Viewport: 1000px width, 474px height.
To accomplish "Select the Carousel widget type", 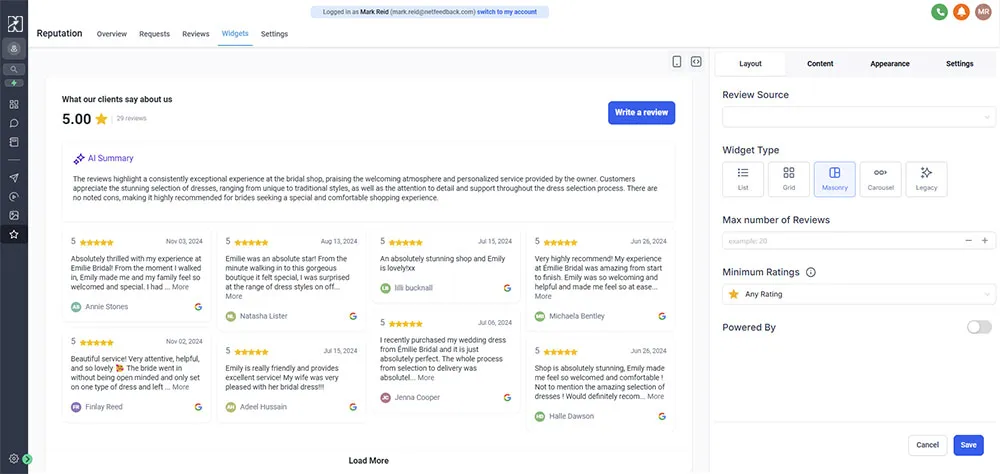I will 880,179.
